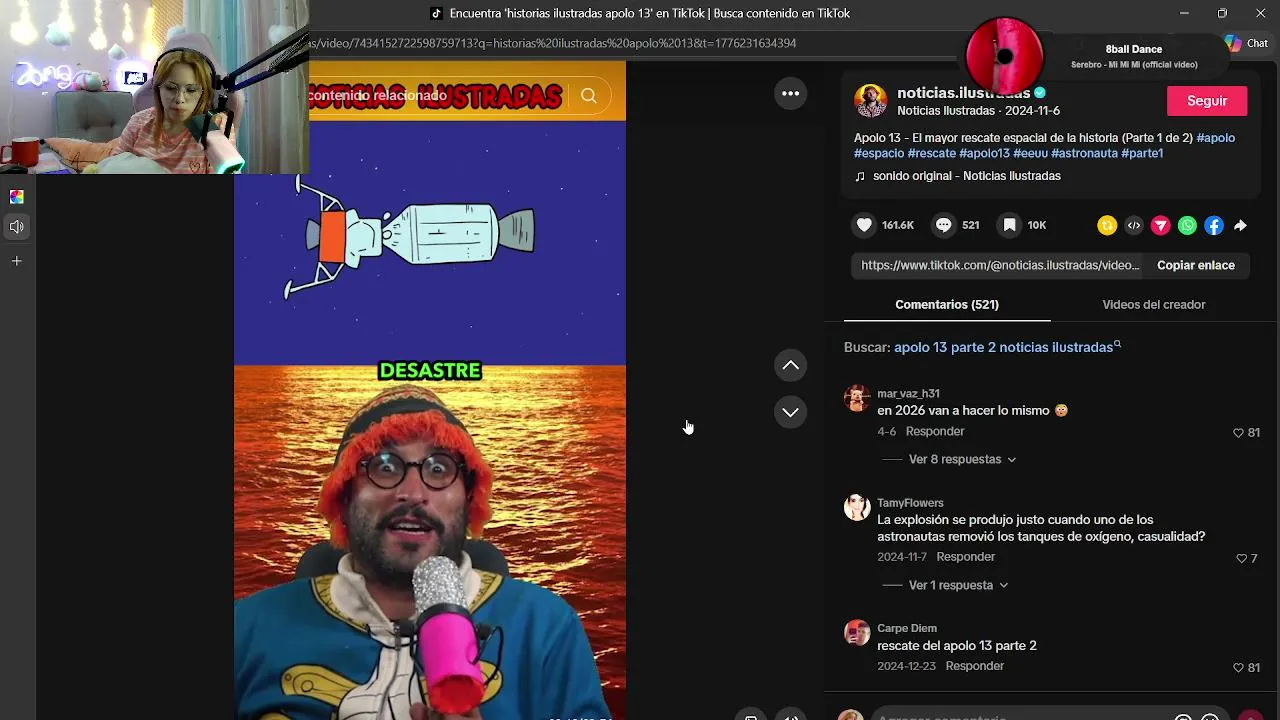Click the plus icon in left sidebar
1280x720 pixels.
pos(17,261)
